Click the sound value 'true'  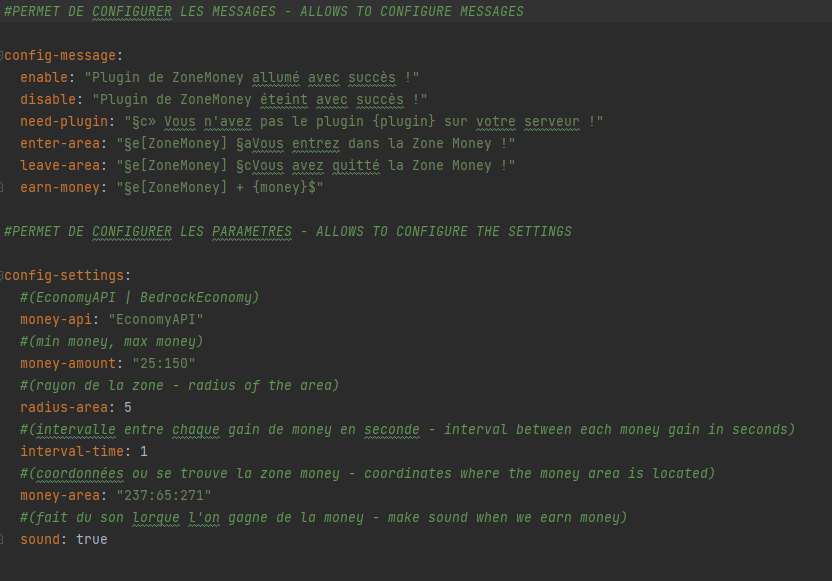91,539
